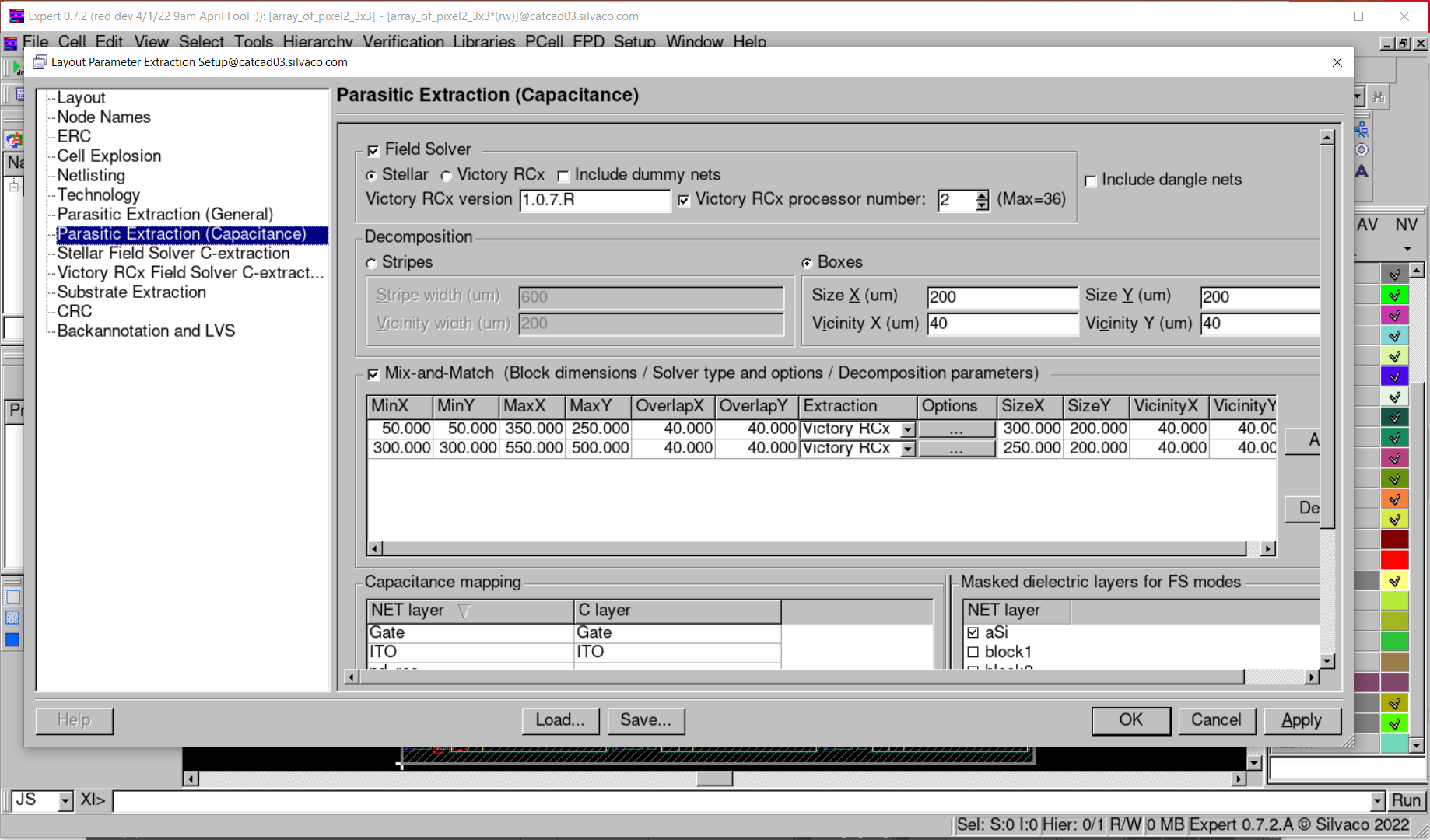
Task: Click the binoculars find icon
Action: tap(1378, 97)
